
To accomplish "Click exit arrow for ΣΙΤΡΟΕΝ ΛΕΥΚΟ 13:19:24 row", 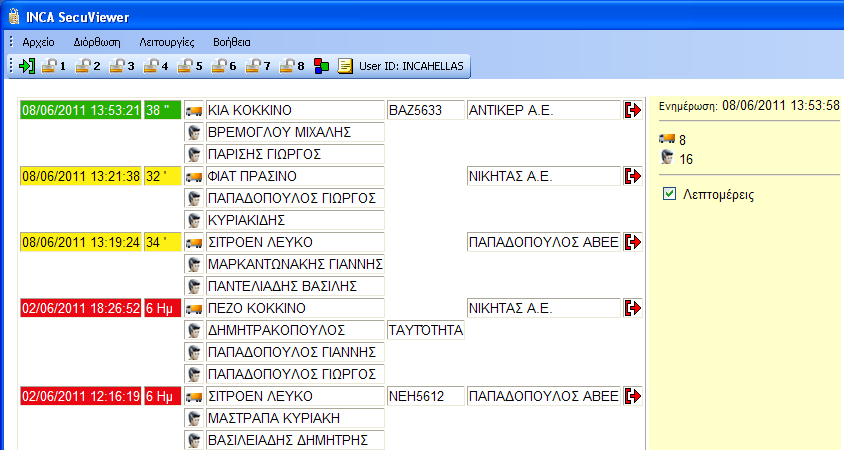I will (633, 242).
